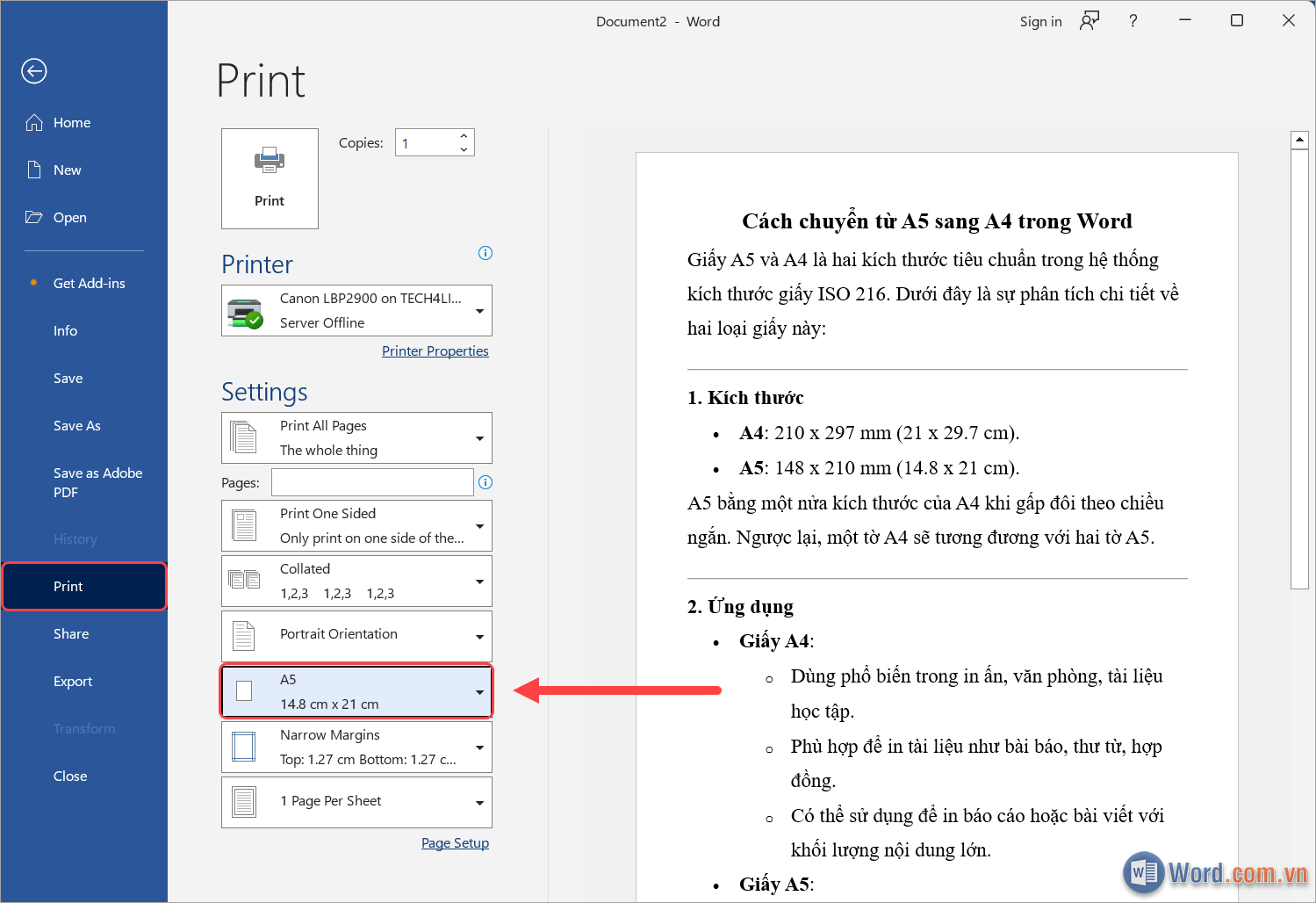1316x903 pixels.
Task: Click the Copies number field
Action: pyautogui.click(x=426, y=142)
